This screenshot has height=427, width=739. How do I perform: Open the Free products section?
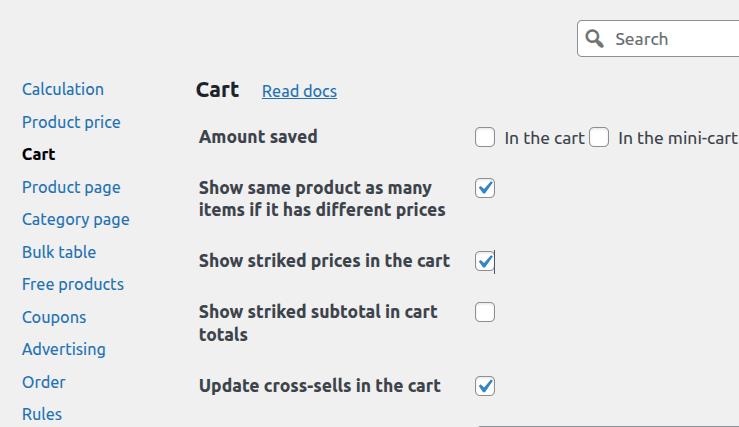73,284
